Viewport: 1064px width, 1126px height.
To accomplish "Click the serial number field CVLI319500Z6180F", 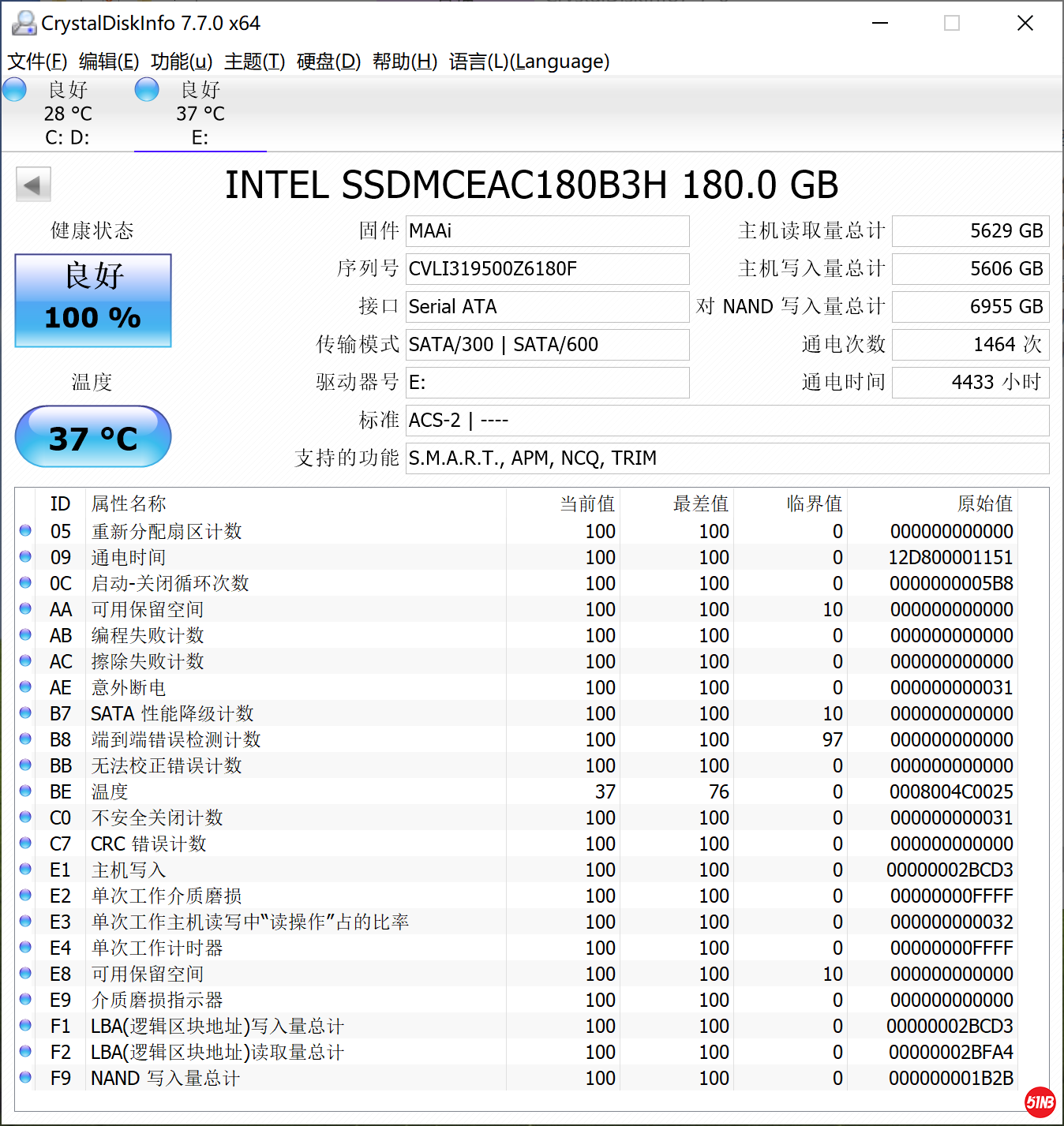I will tap(547, 269).
